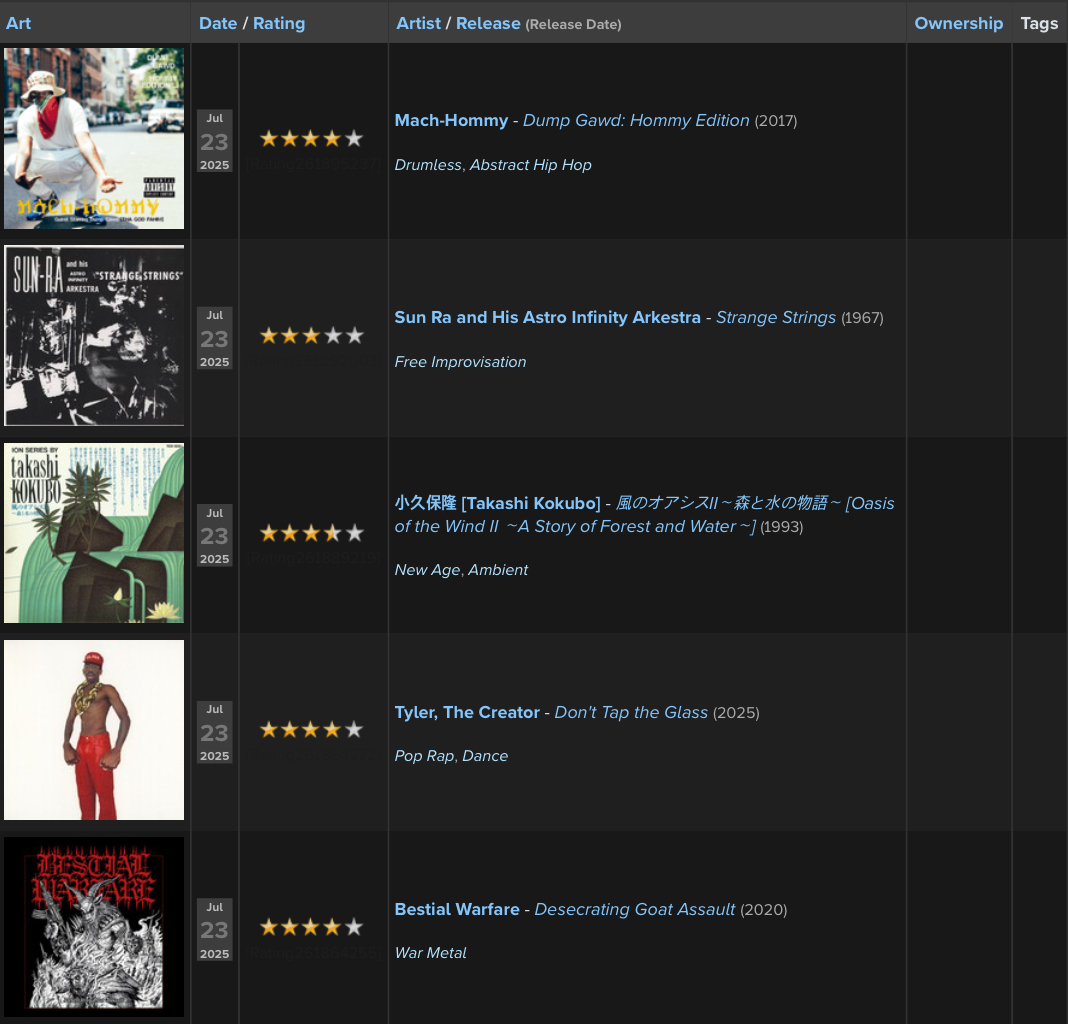
Task: Open the Mach-Hommy artist page
Action: tap(451, 121)
